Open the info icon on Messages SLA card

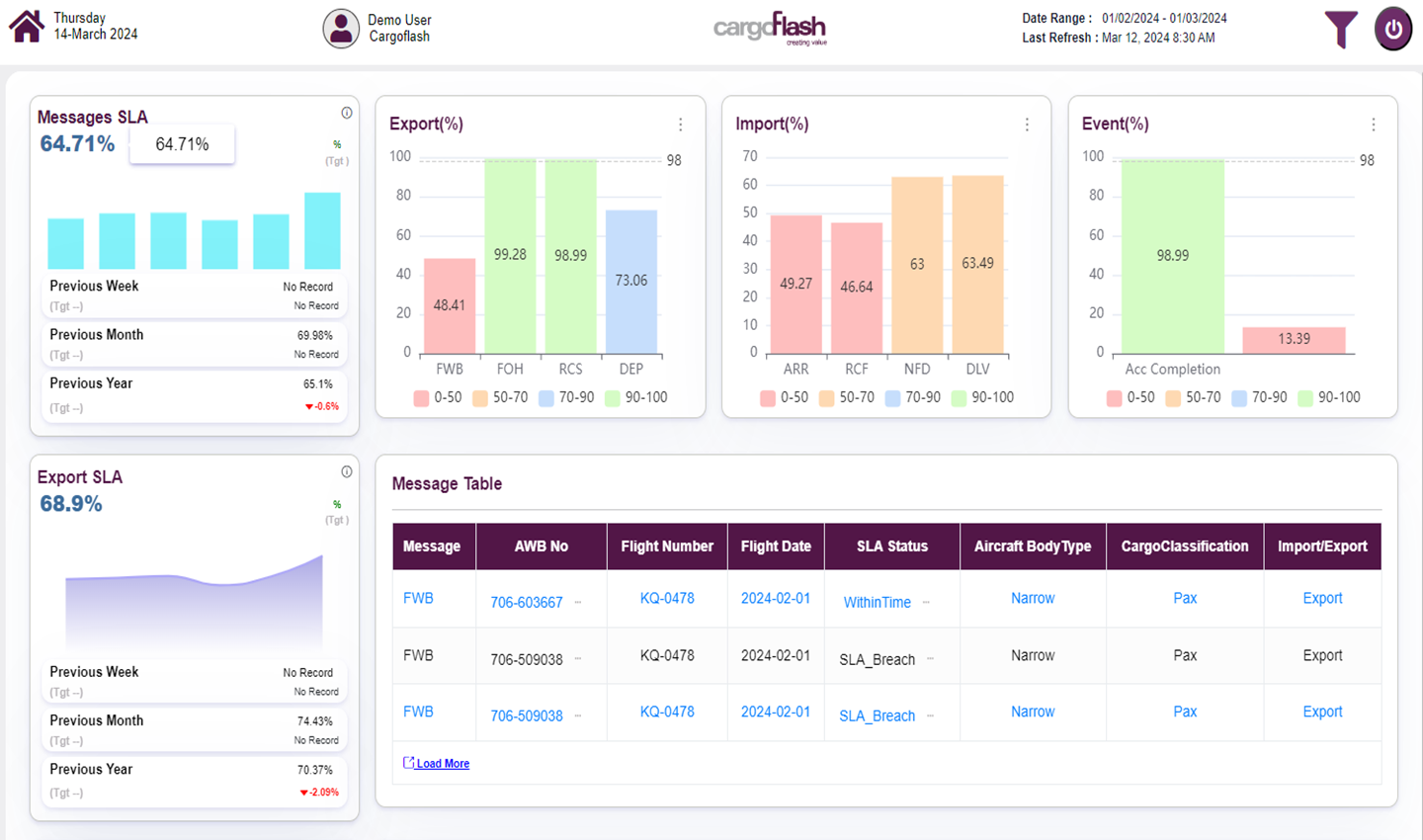click(x=347, y=112)
